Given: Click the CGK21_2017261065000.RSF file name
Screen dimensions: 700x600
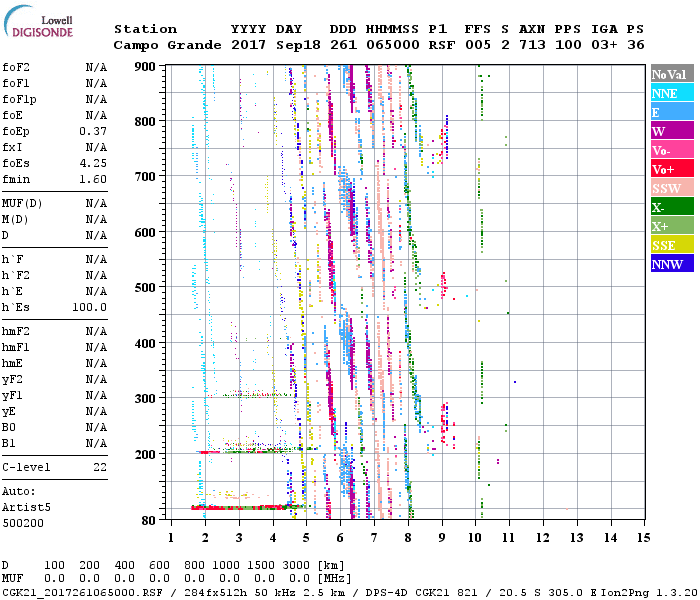Looking at the screenshot, I should [82, 593].
